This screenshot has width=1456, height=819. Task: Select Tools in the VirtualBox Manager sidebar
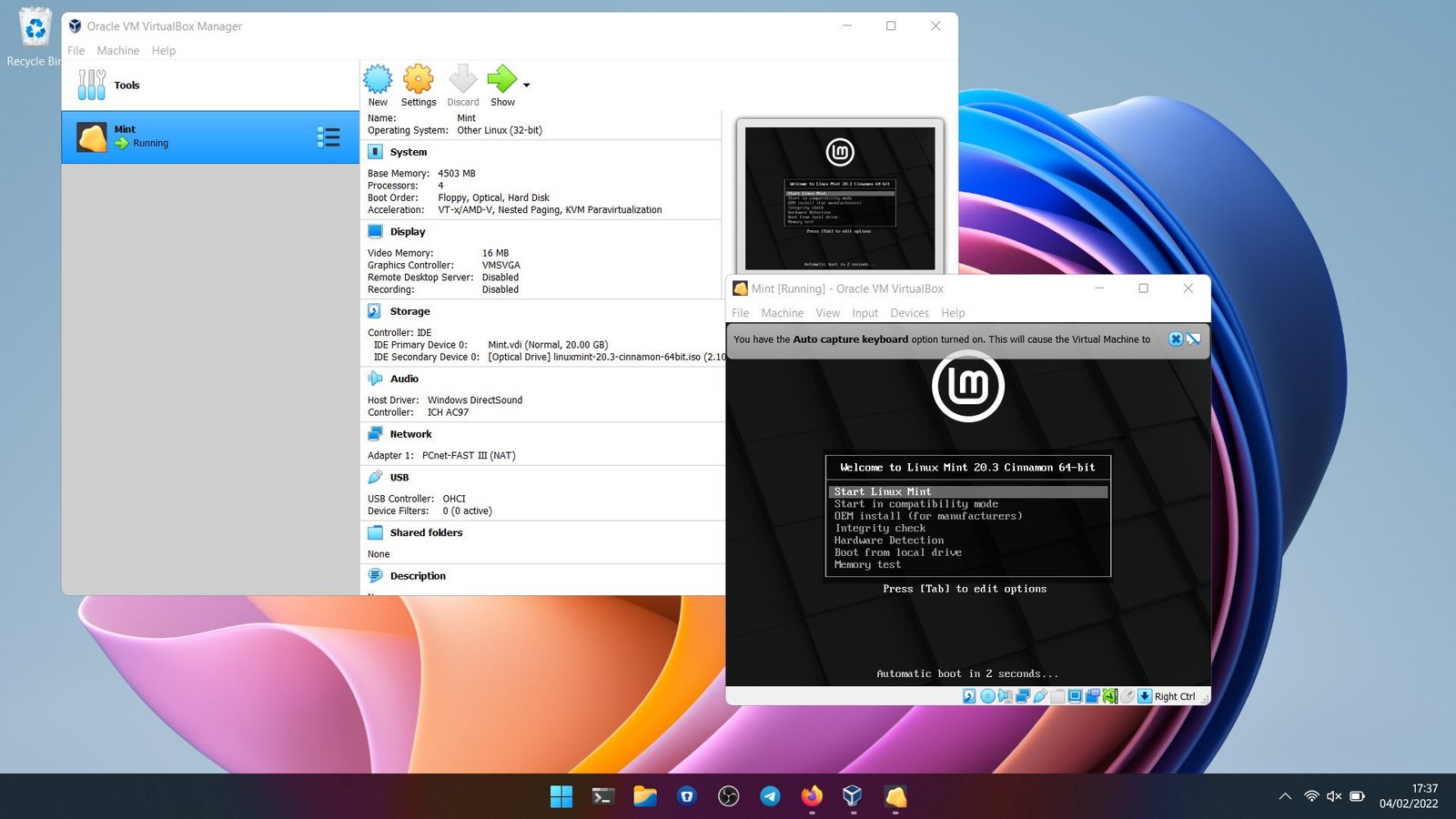click(x=210, y=86)
